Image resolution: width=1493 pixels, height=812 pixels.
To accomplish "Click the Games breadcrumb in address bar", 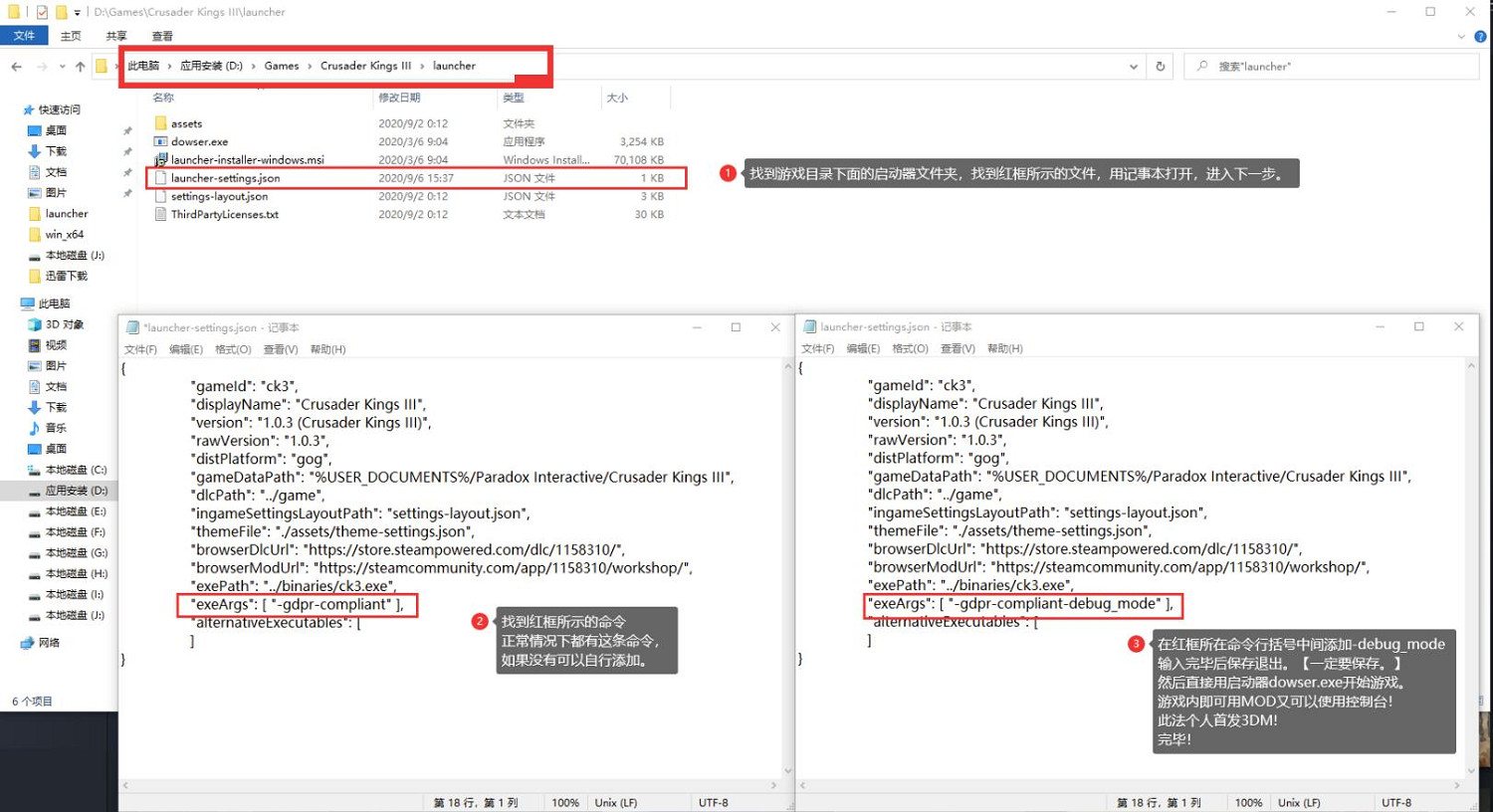I will pos(282,66).
